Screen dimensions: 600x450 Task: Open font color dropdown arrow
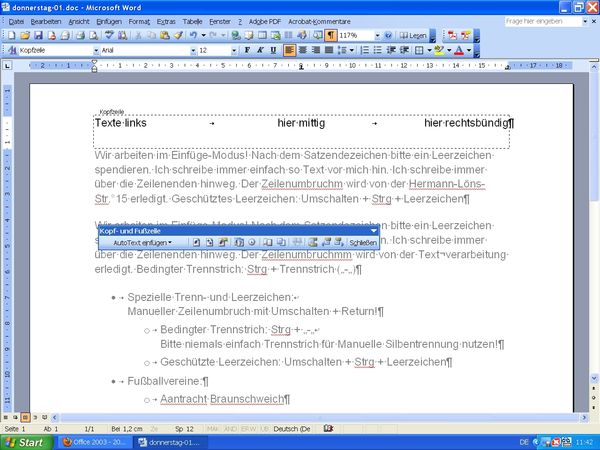point(469,50)
